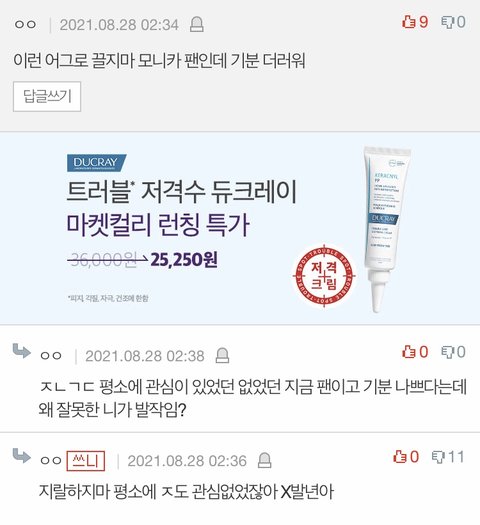Click the reply arrow icon beside 02:38 comment

click(22, 351)
